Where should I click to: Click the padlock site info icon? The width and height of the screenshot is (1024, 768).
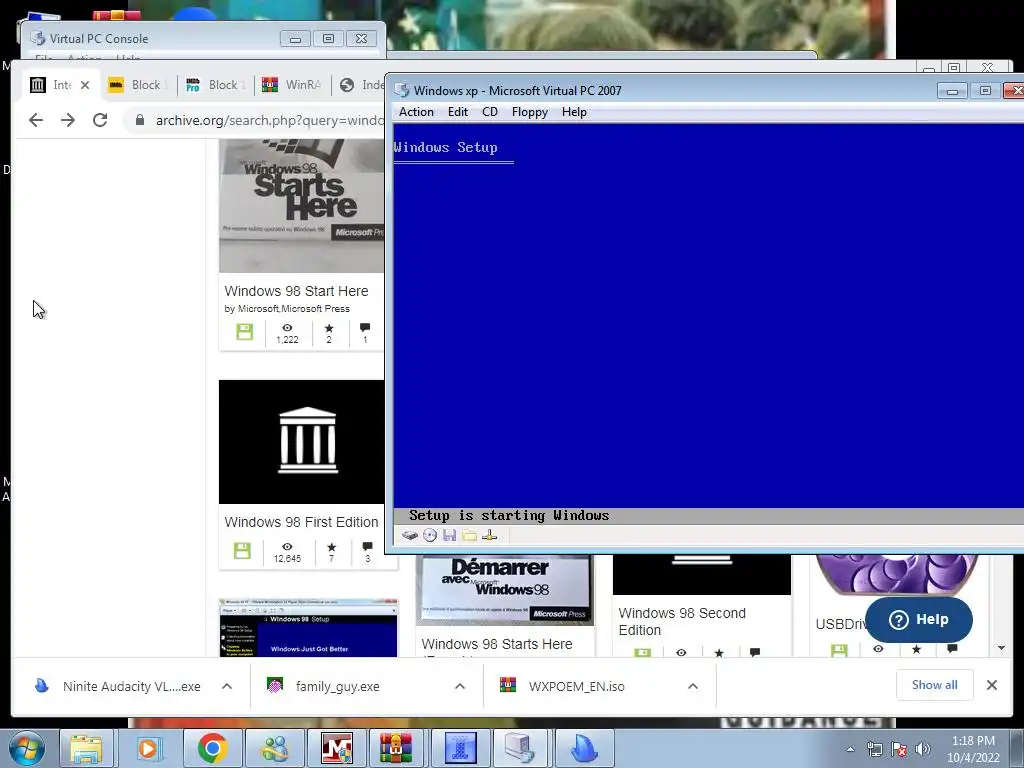click(140, 120)
